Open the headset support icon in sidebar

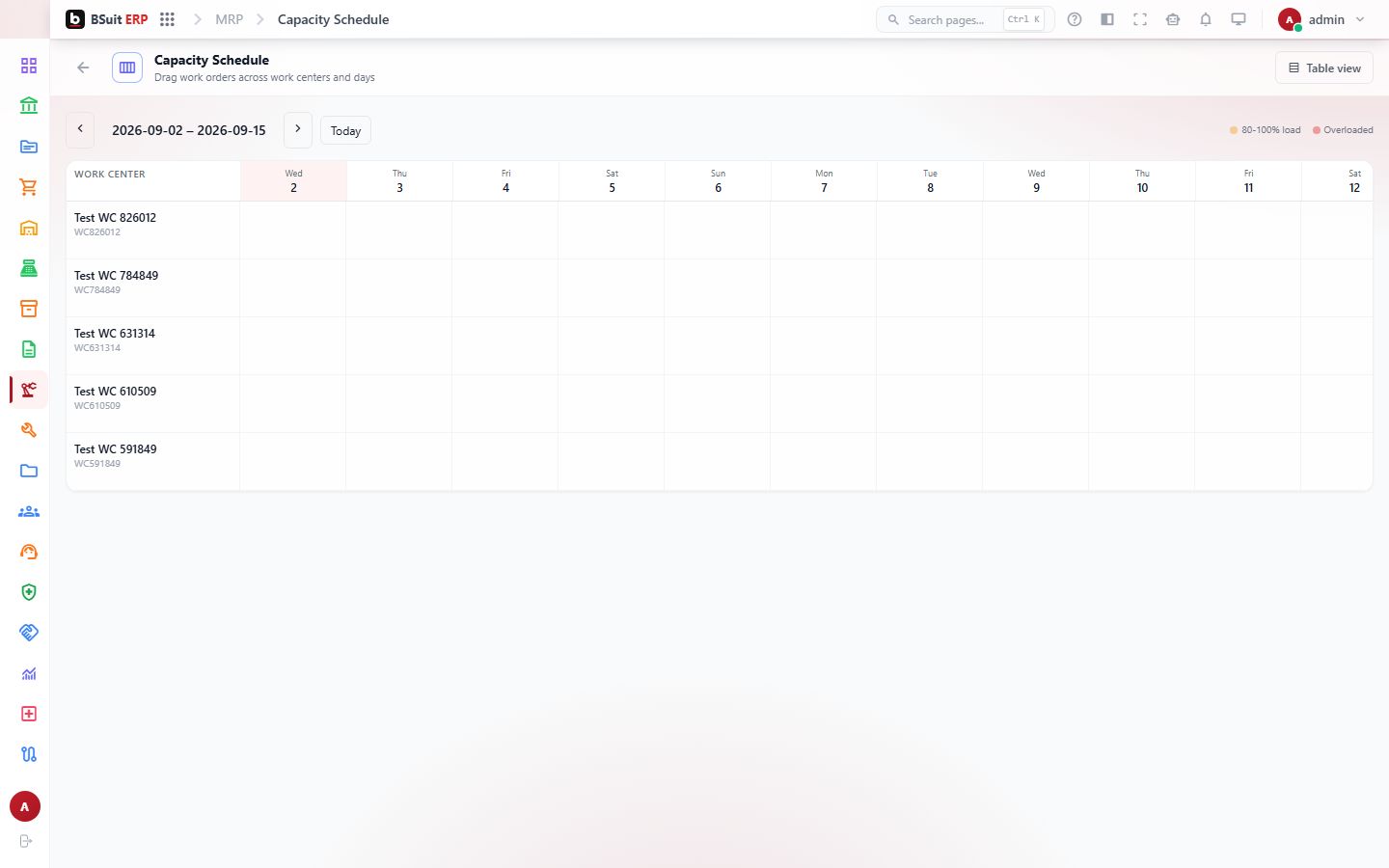click(29, 552)
